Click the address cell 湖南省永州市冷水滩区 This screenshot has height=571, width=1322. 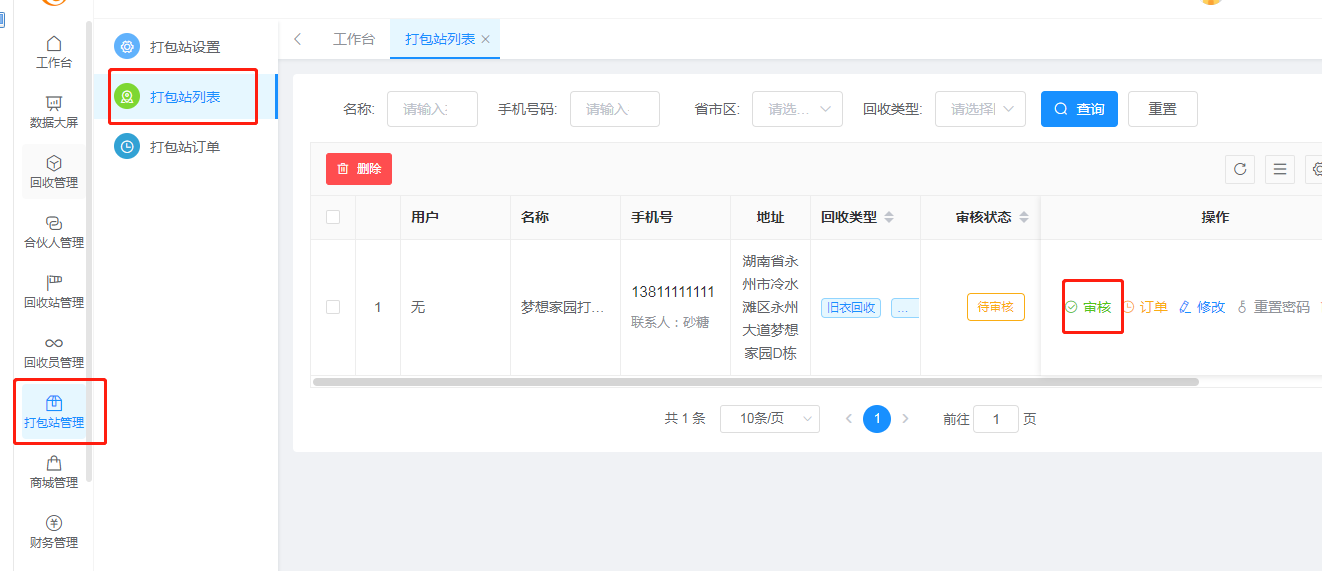coord(770,307)
